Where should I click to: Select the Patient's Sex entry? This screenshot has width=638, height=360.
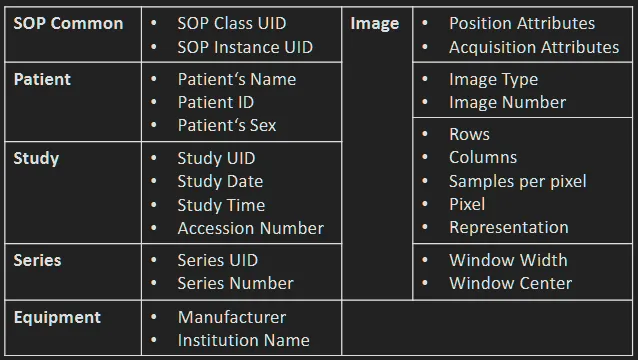tap(227, 125)
